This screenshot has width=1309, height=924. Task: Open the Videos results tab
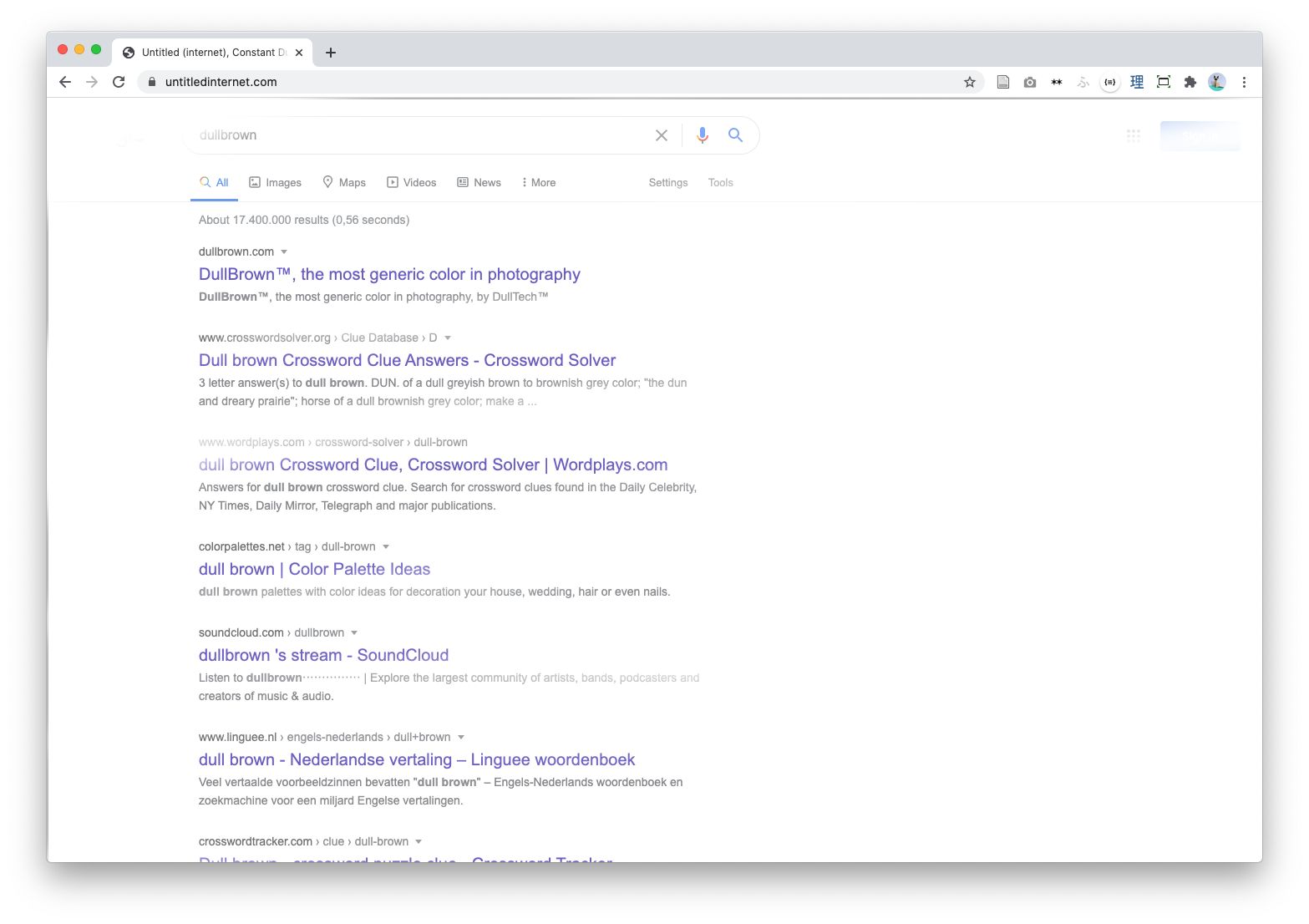[x=411, y=183]
